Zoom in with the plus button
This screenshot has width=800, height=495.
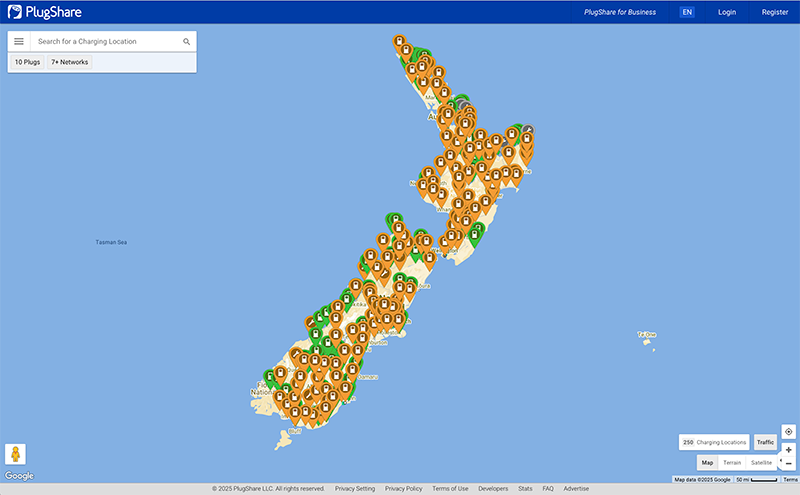(788, 450)
